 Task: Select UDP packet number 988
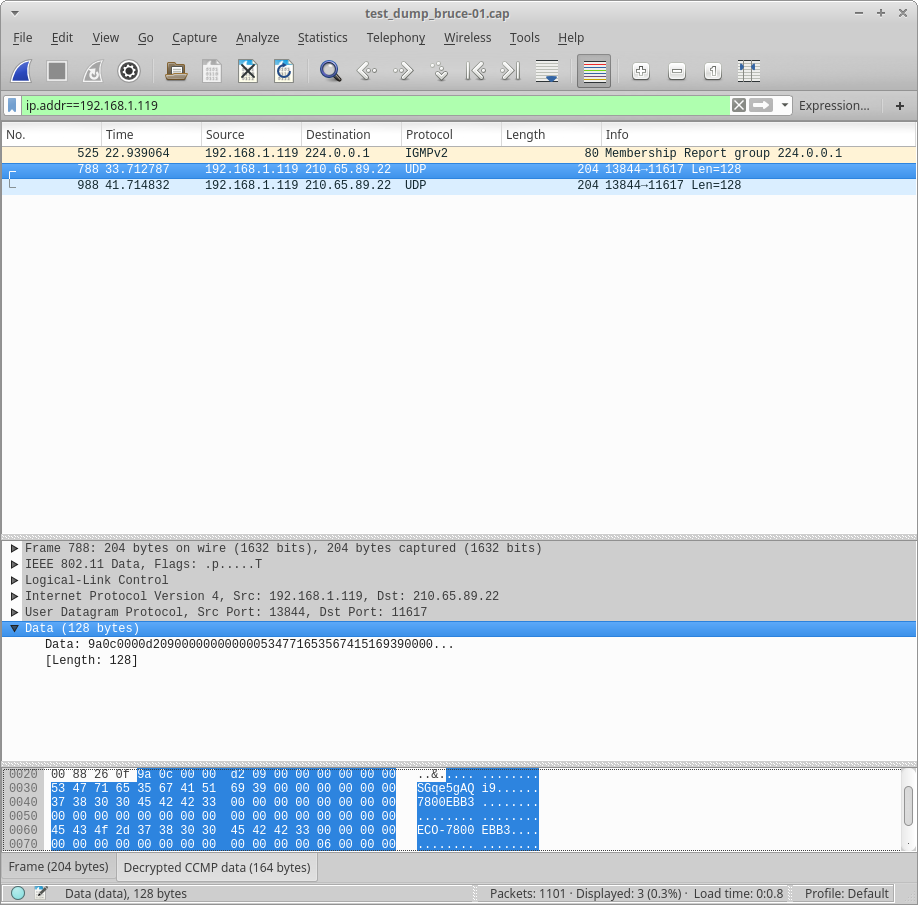click(459, 185)
